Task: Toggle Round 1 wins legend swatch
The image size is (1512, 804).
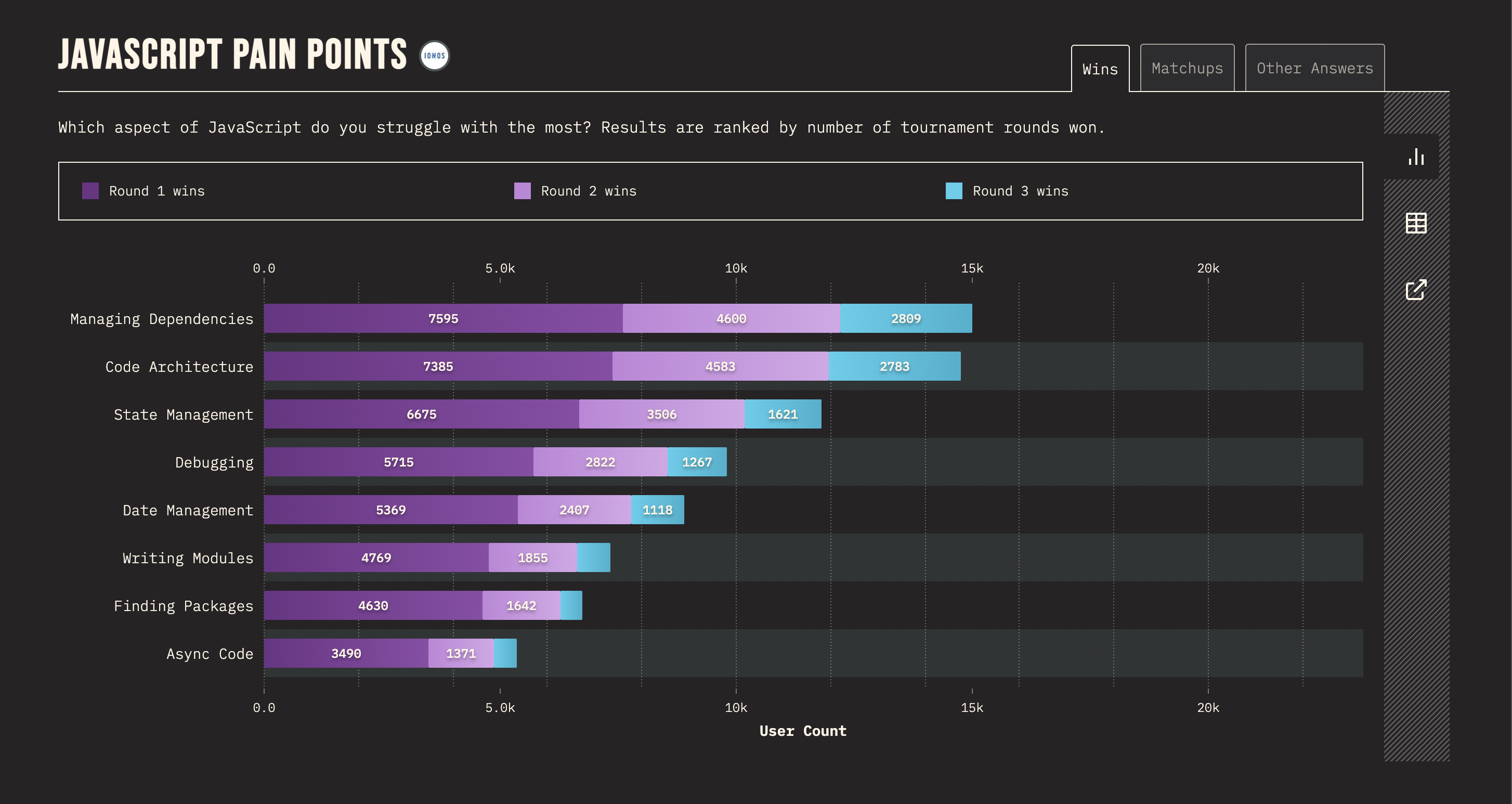Action: pyautogui.click(x=90, y=191)
